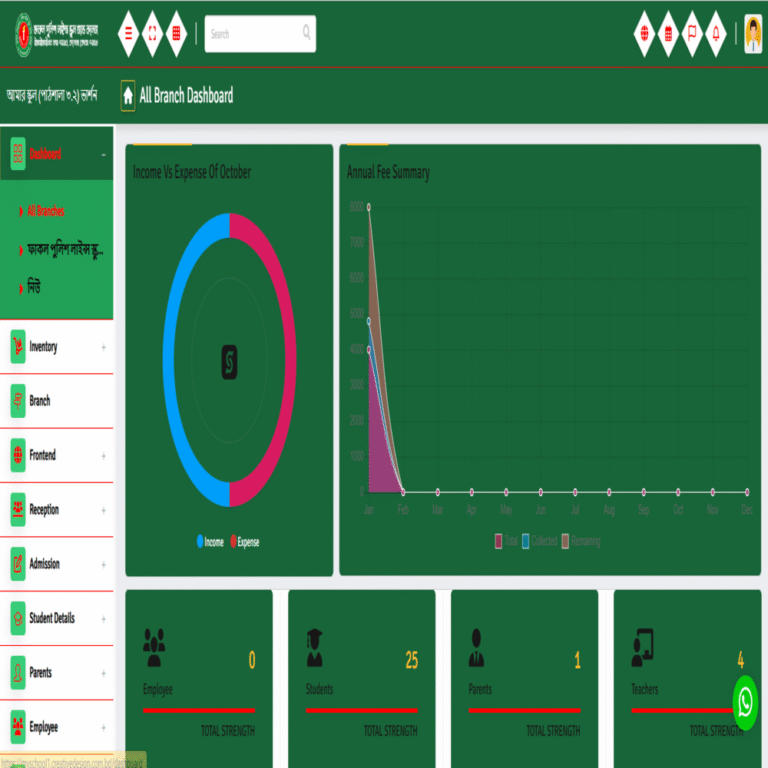Image resolution: width=768 pixels, height=768 pixels.
Task: Toggle the Expense legend in donut chart
Action: (244, 542)
